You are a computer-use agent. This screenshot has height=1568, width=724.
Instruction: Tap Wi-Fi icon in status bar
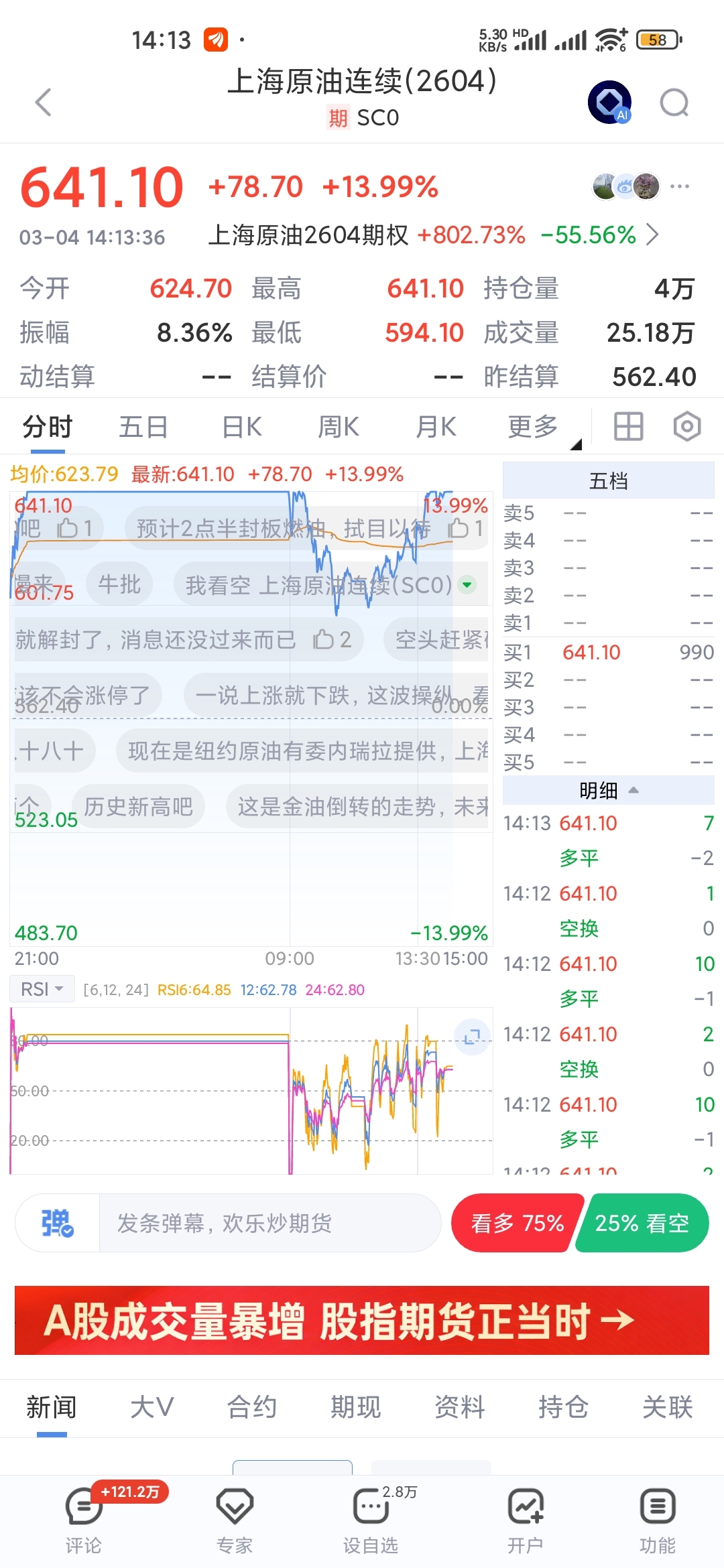(611, 40)
